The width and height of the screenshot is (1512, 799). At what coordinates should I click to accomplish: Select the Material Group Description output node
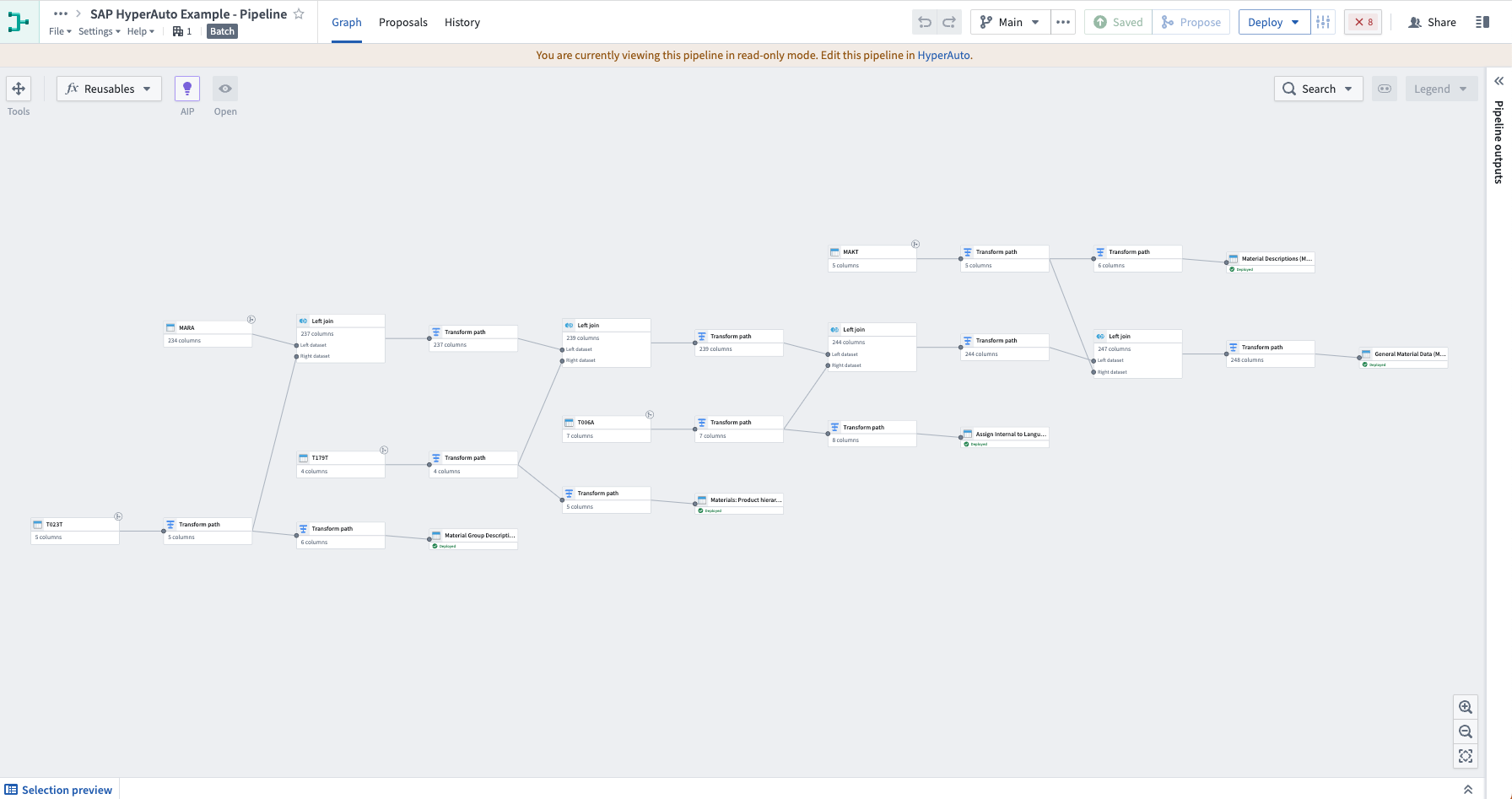coord(473,539)
